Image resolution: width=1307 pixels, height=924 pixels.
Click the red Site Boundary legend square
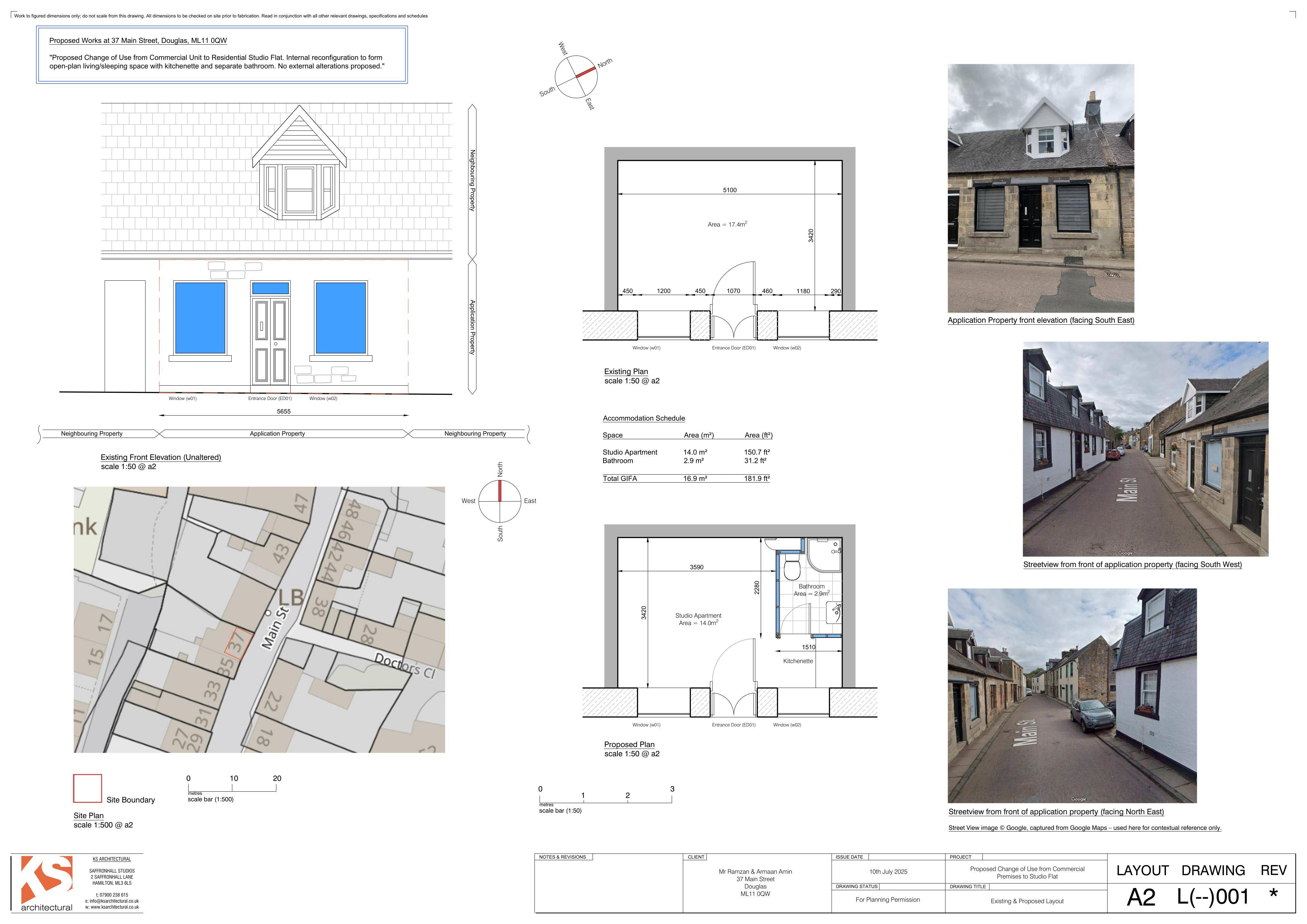tap(88, 788)
